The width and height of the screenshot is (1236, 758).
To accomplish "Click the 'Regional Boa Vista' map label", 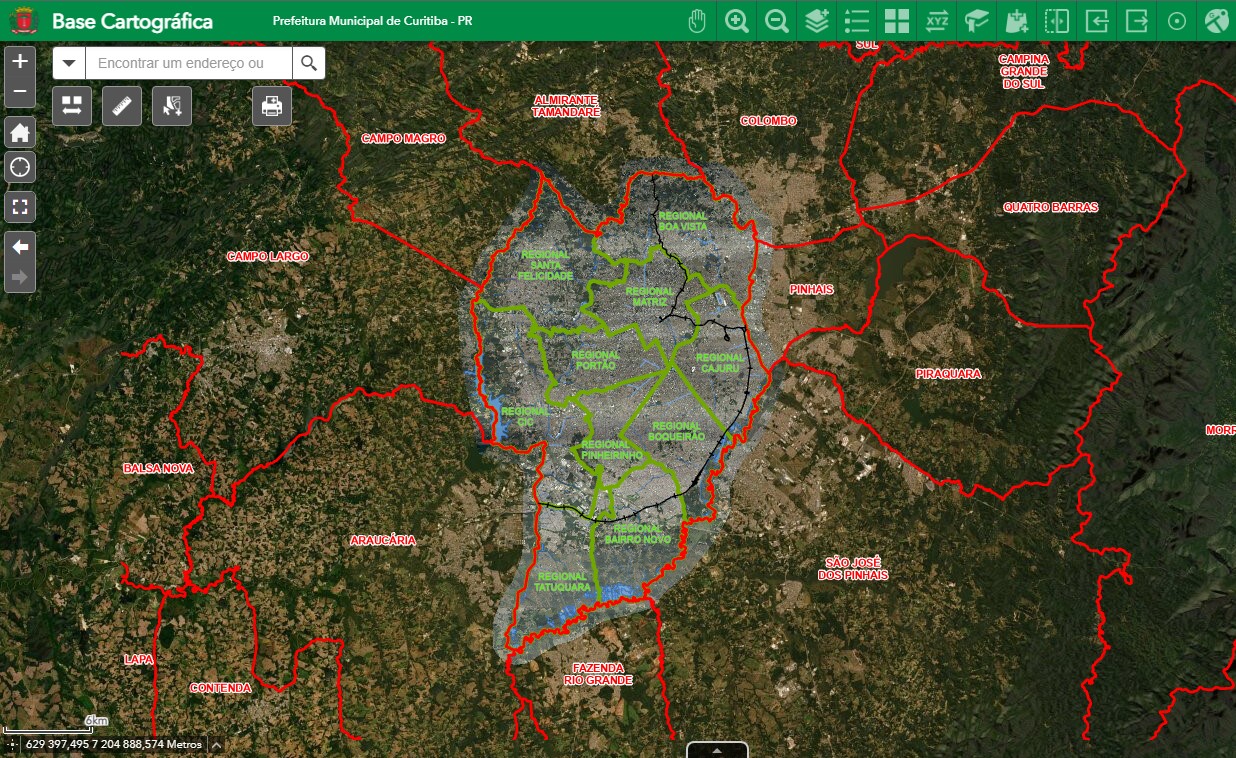I will point(682,221).
